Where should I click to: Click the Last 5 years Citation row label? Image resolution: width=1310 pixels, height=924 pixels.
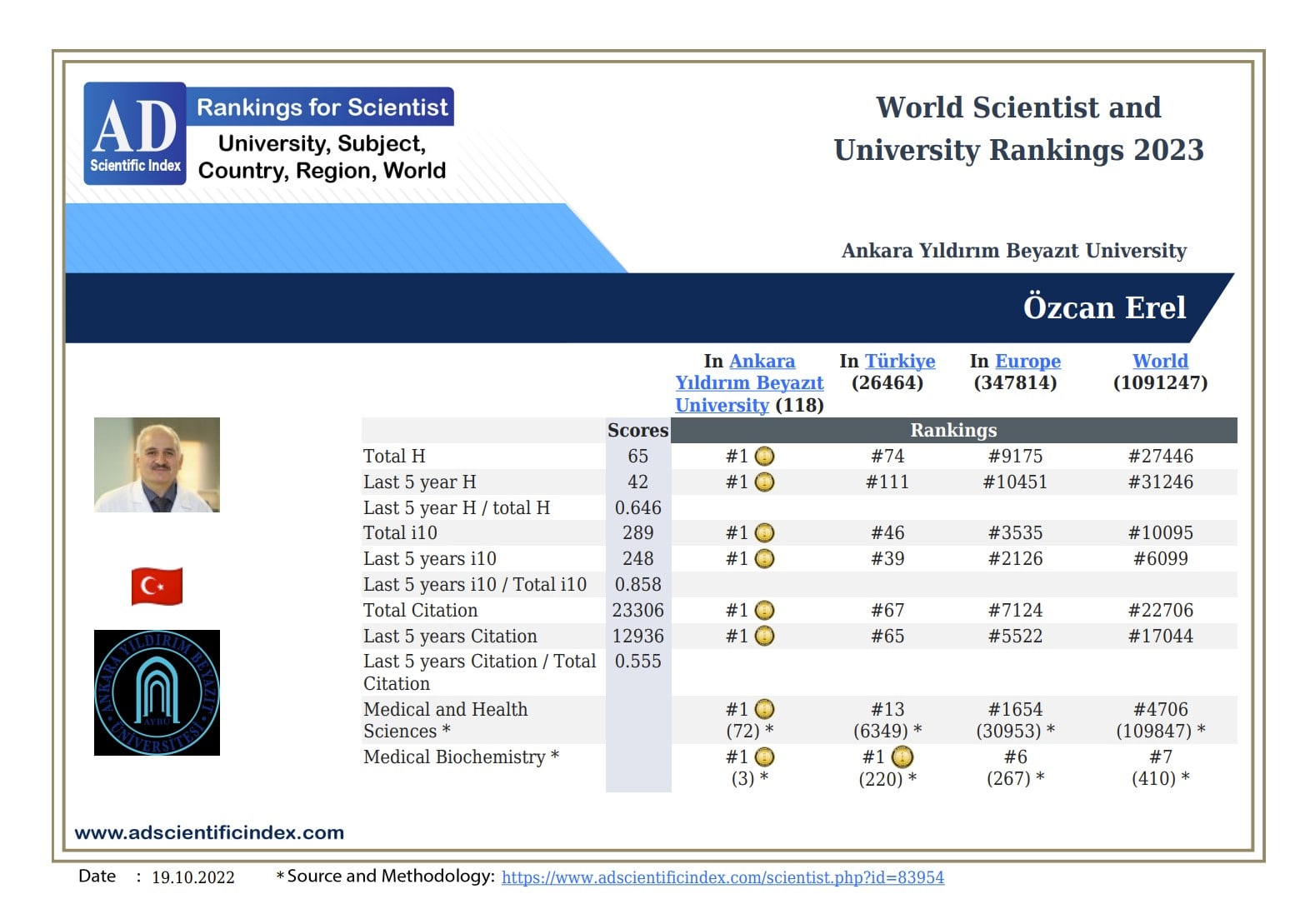click(450, 637)
